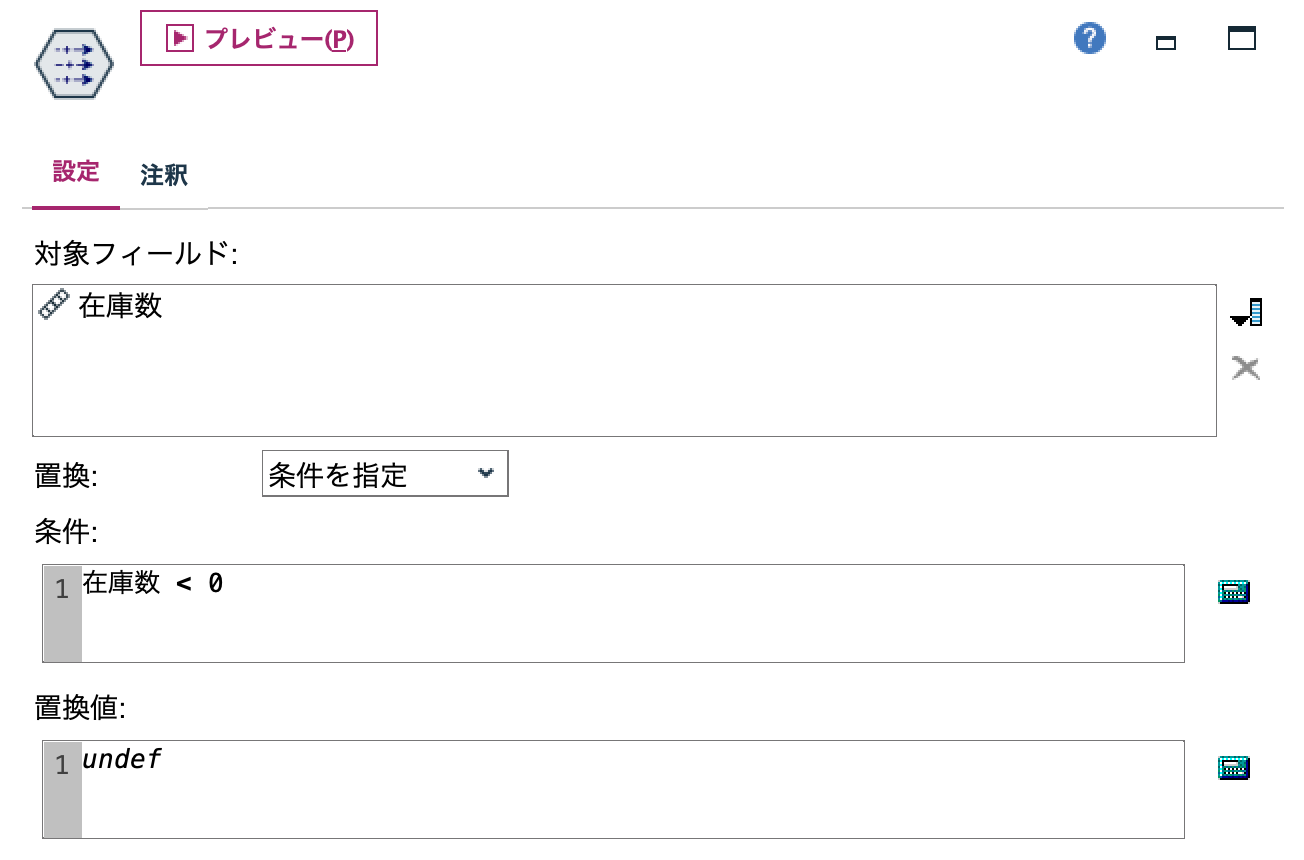
Task: Open the expression builder icon for 条件
Action: (x=1234, y=591)
